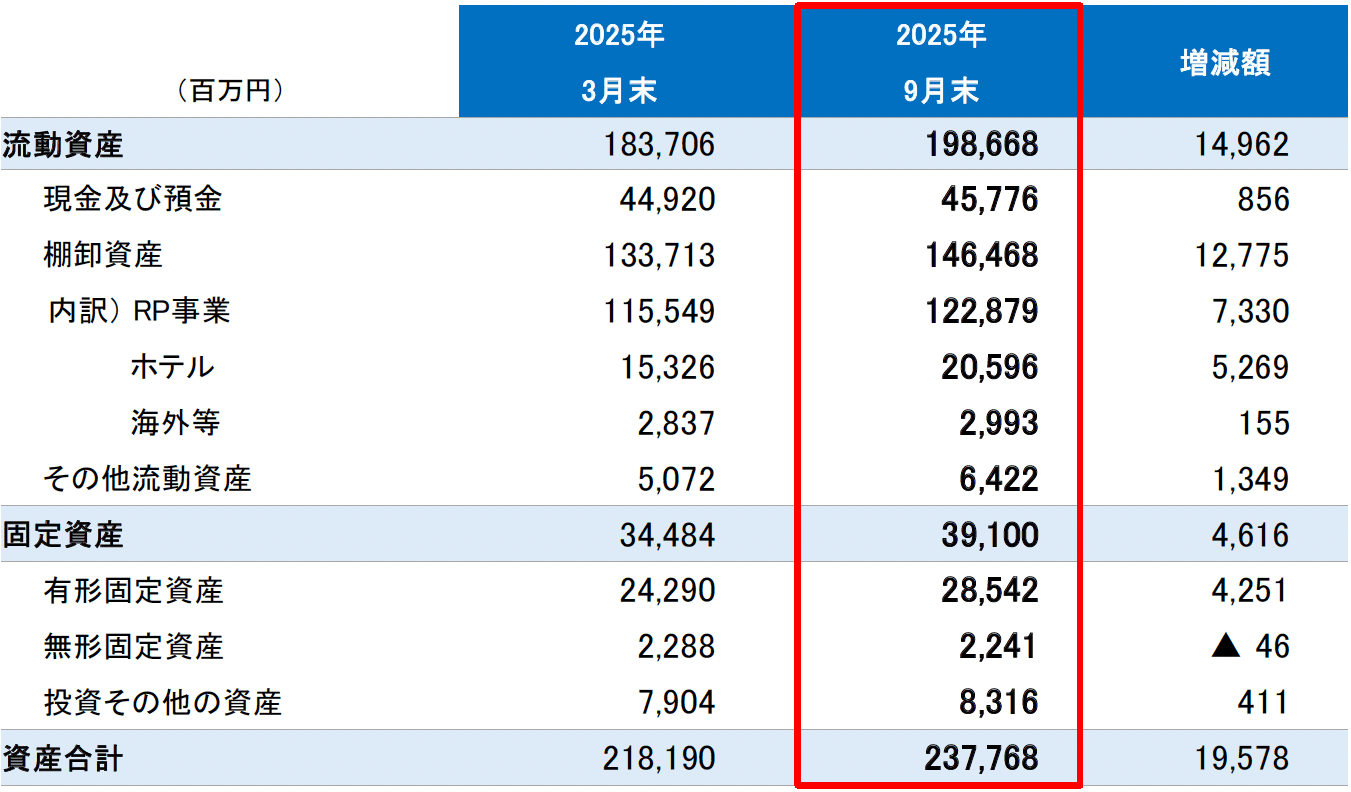Click the 海外等 row label
1351x792 pixels.
[175, 423]
